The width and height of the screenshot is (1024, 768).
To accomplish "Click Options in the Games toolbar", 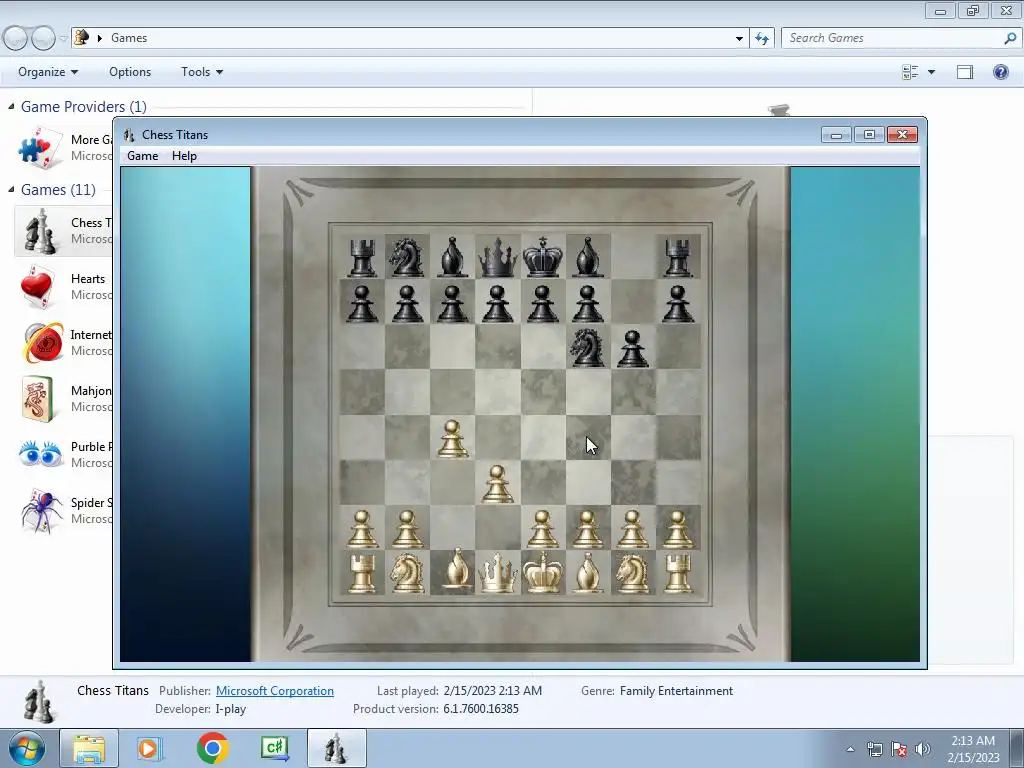I will click(130, 72).
